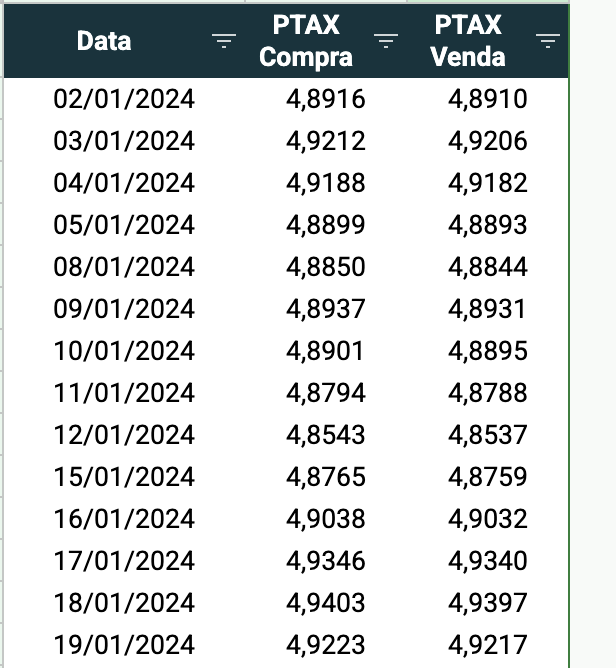
Task: Select the Data header cell
Action: coord(124,41)
